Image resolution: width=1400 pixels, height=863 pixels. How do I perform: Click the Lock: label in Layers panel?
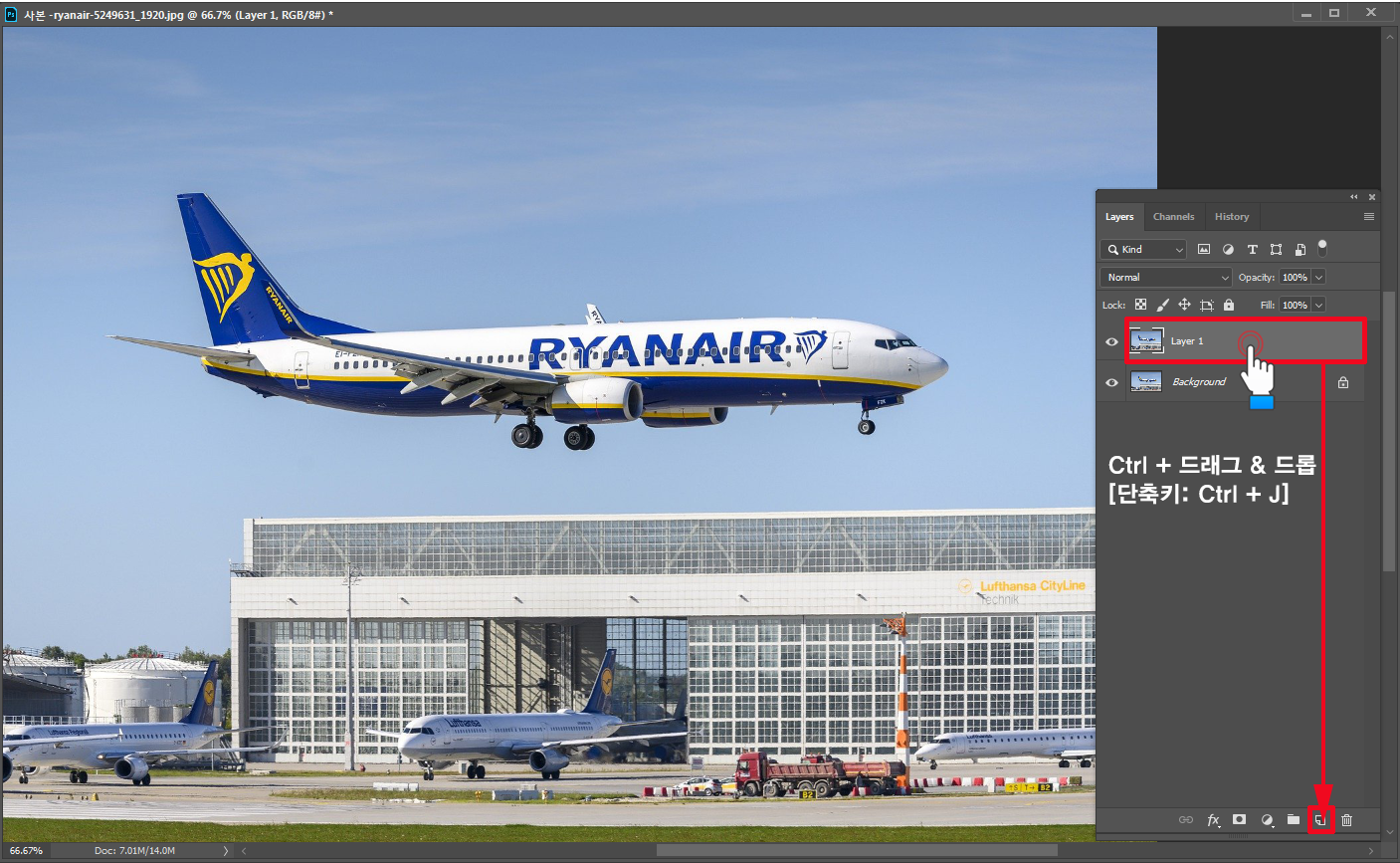(1113, 306)
